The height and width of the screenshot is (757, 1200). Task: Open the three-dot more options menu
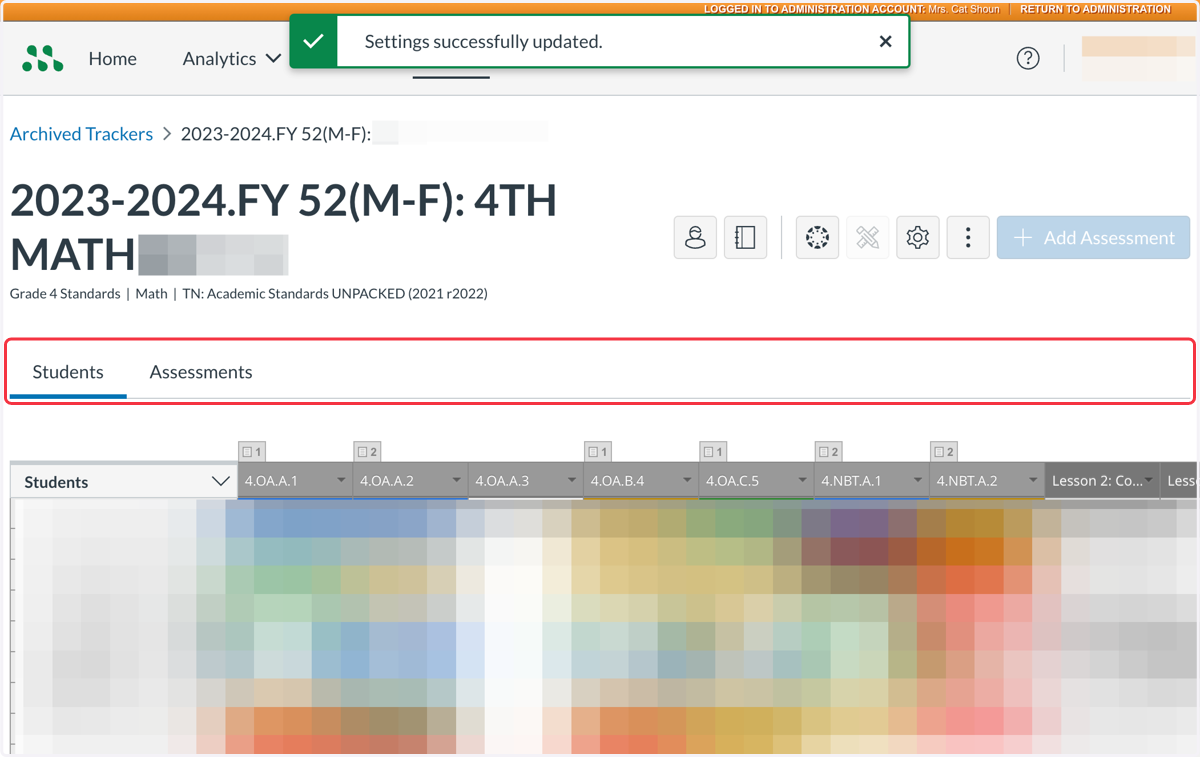[x=968, y=237]
